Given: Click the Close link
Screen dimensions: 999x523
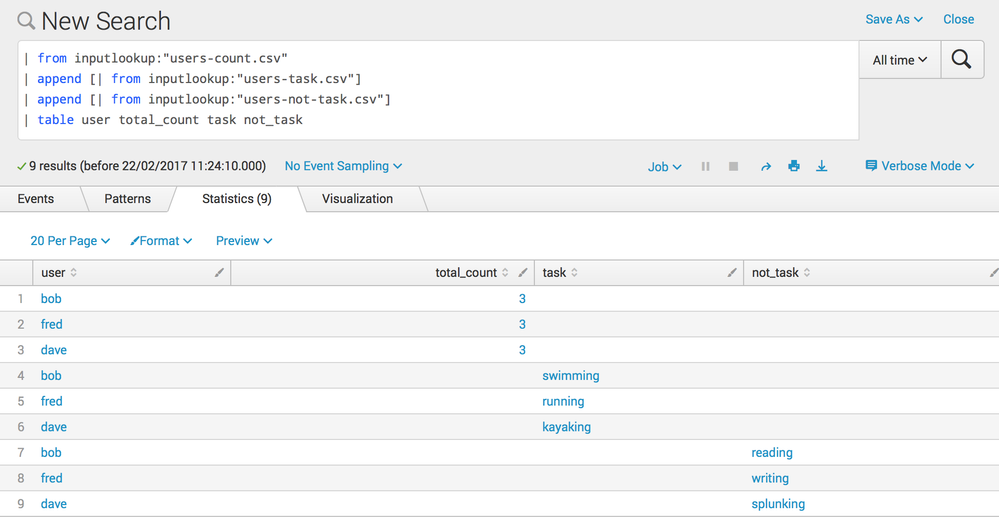Looking at the screenshot, I should (958, 19).
